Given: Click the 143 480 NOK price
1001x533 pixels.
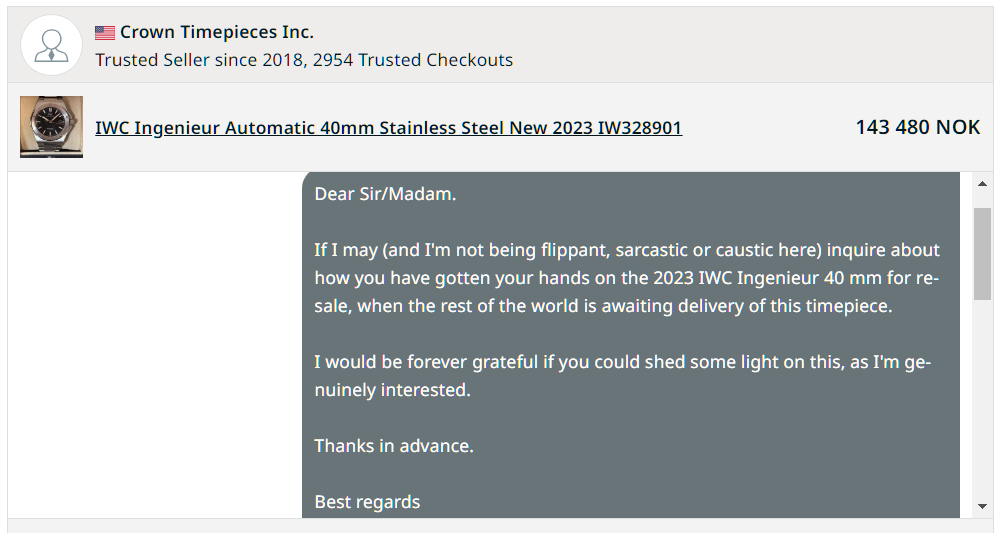Looking at the screenshot, I should click(917, 127).
